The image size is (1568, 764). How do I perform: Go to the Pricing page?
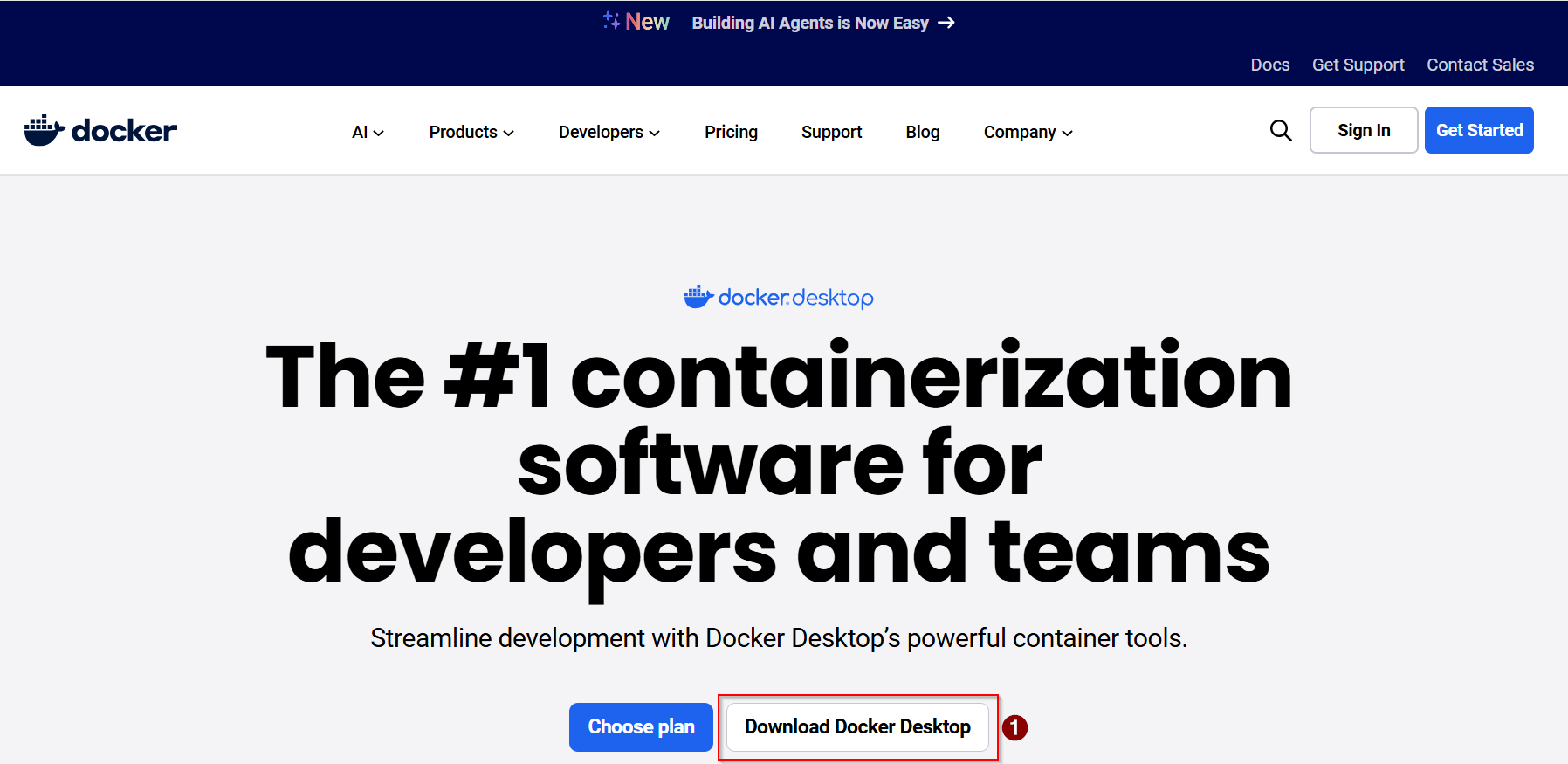(x=731, y=132)
